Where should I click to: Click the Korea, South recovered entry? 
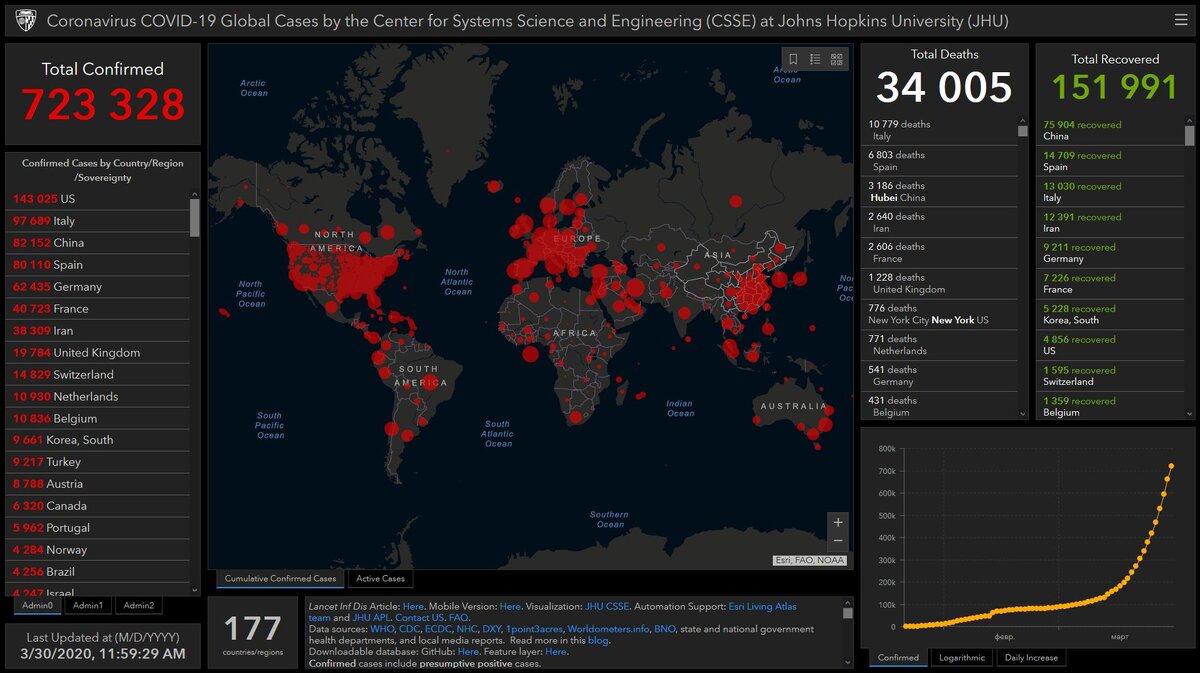click(1110, 314)
